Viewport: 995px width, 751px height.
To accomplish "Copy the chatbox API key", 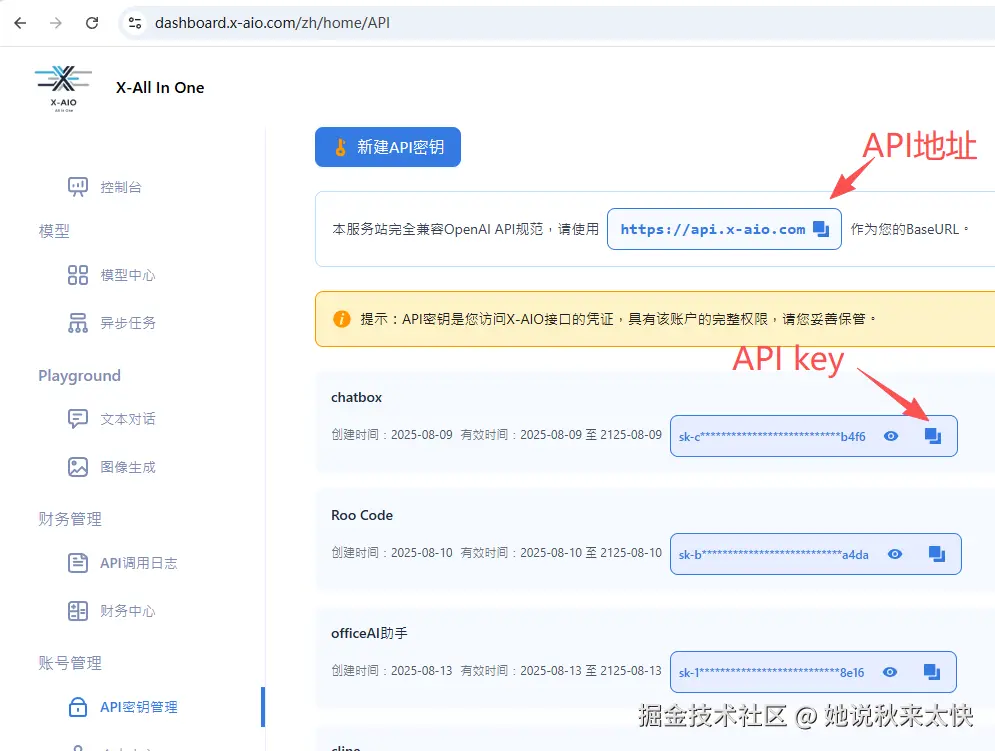I will tap(933, 436).
